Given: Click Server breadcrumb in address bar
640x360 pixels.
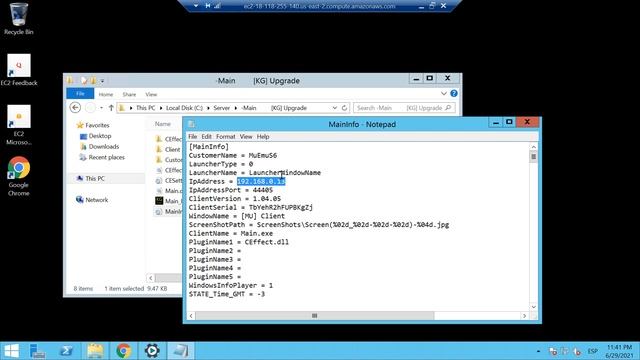Looking at the screenshot, I should [x=222, y=108].
